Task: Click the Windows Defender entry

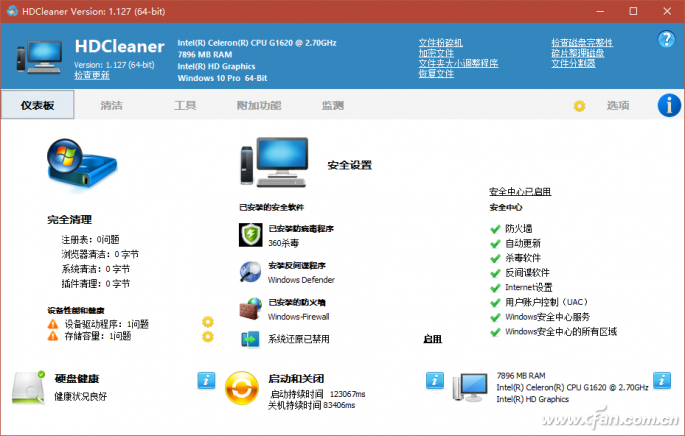Action: (301, 280)
